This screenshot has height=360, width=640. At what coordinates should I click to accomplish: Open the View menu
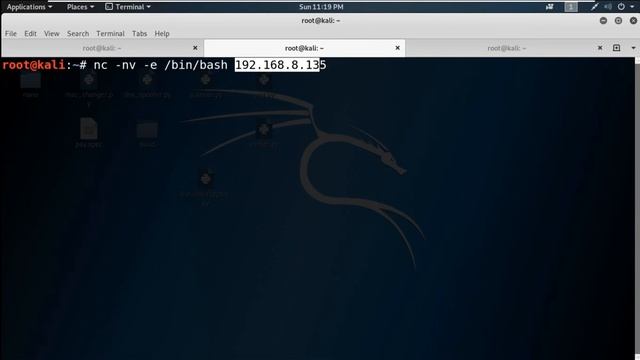(51, 33)
